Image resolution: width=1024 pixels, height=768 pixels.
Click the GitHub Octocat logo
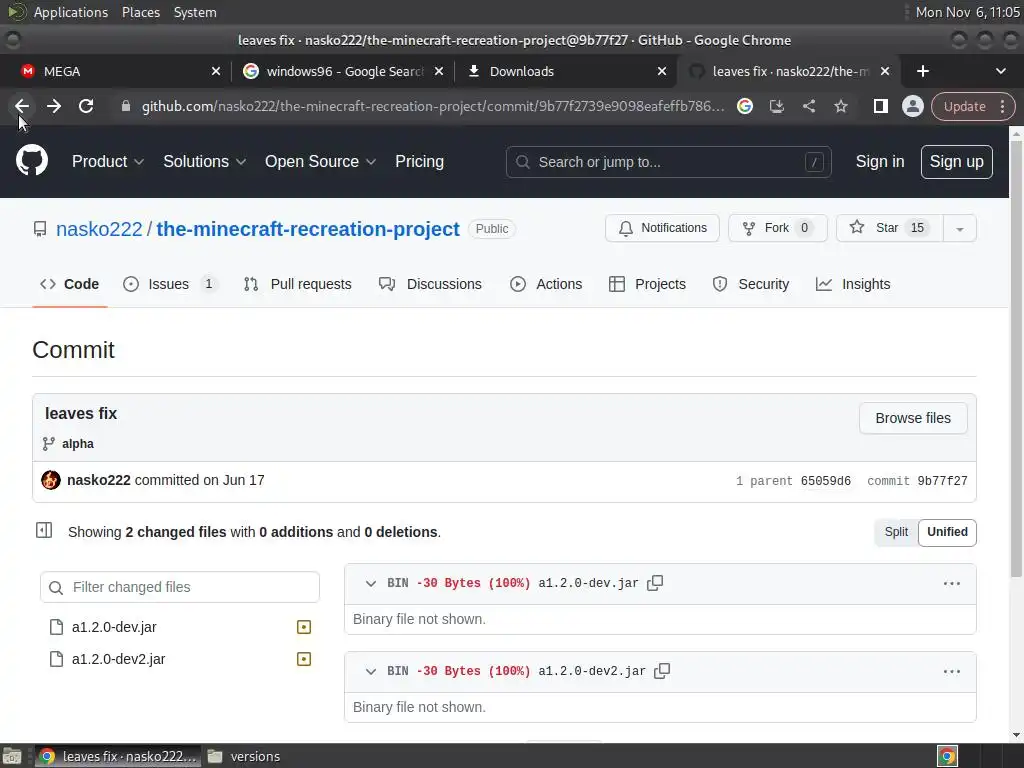(x=32, y=161)
